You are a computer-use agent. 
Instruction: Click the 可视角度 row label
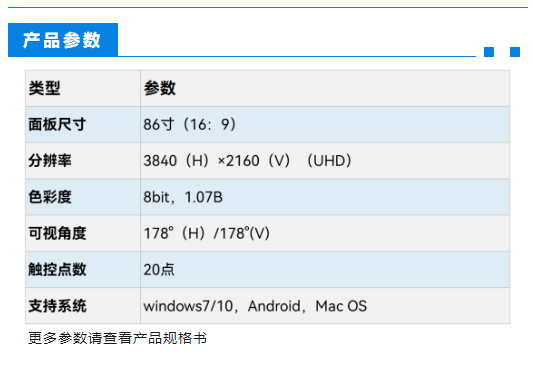(57, 233)
